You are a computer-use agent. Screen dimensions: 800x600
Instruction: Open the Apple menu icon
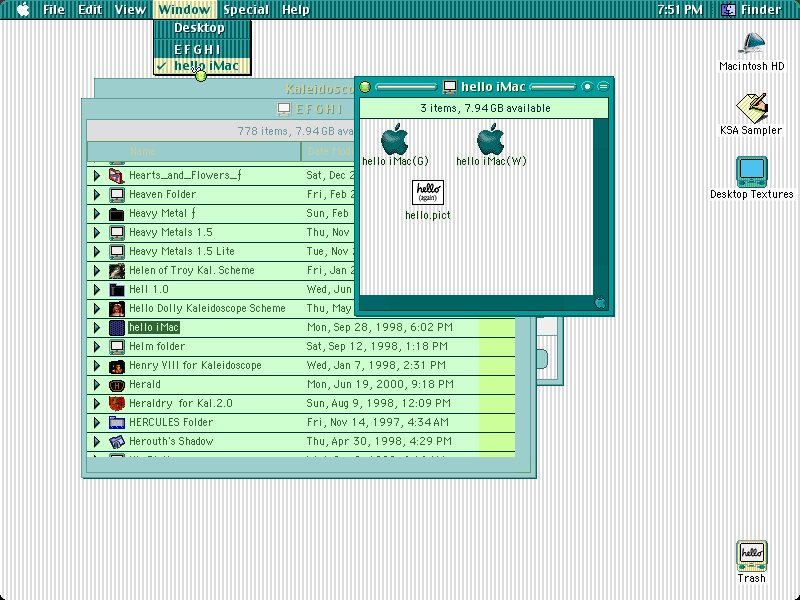pyautogui.click(x=23, y=9)
